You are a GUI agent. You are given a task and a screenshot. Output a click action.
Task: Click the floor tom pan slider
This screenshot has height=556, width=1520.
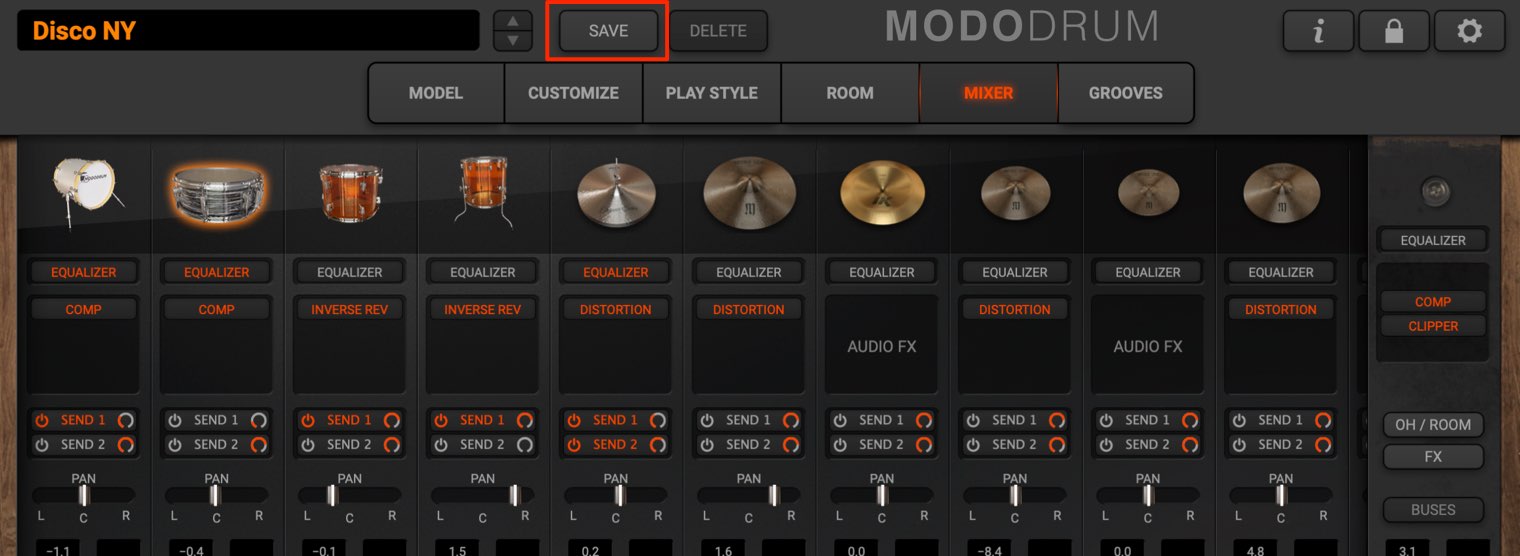pos(483,495)
